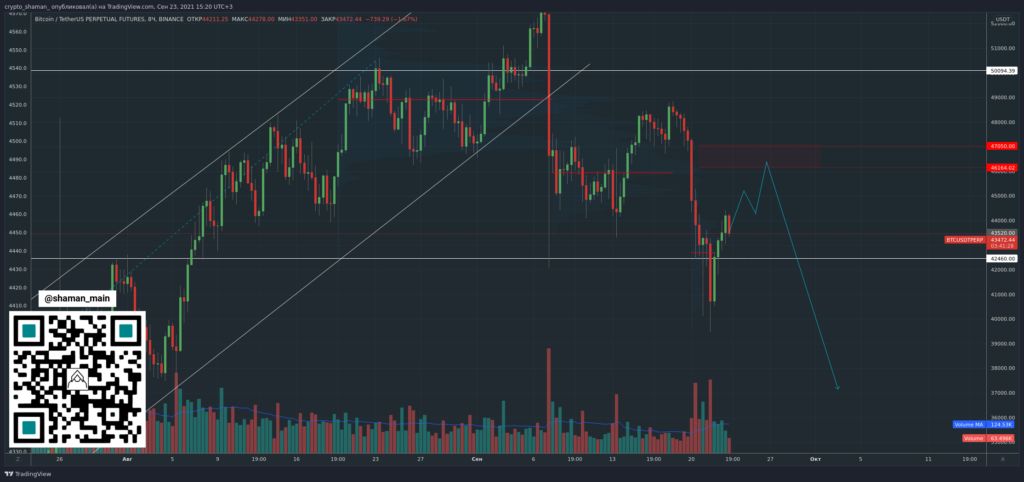
Task: Click the TradingView logo in bottom-left corner
Action: [30, 475]
